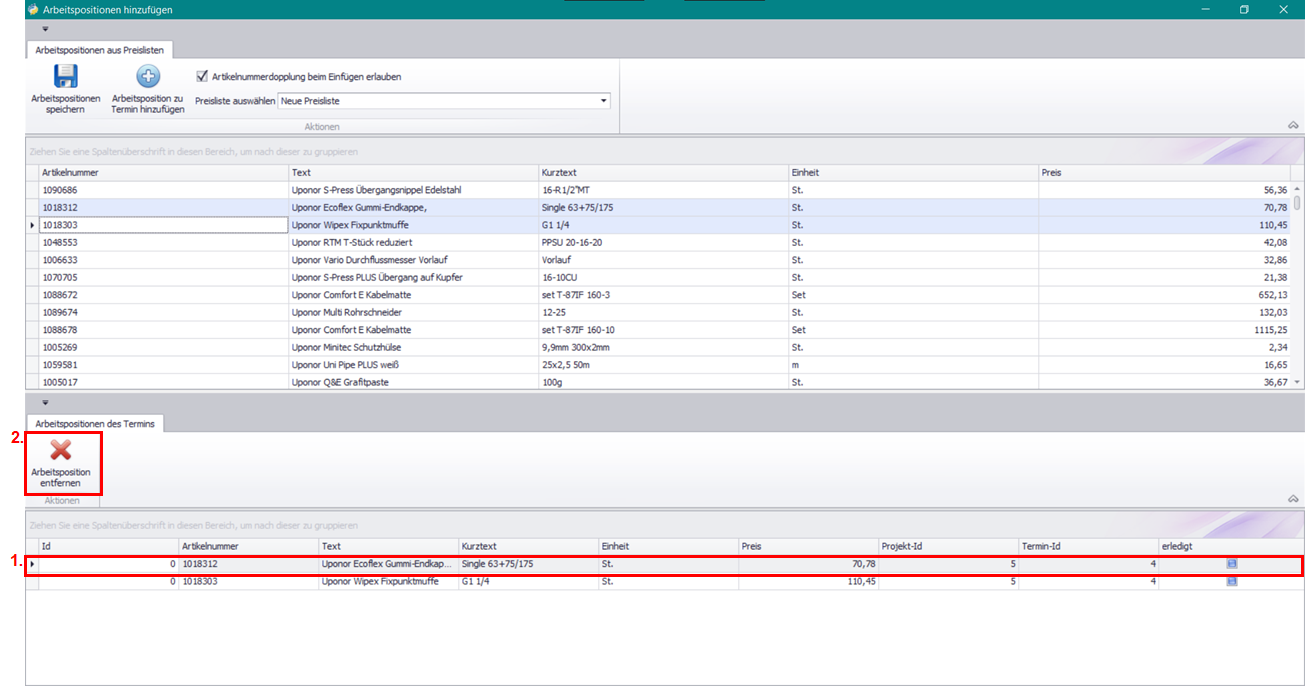Screen dimensions: 1305x686
Task: Toggle Artikelnummerdopplung beim Einfügen erlauben checkbox
Action: [x=202, y=76]
